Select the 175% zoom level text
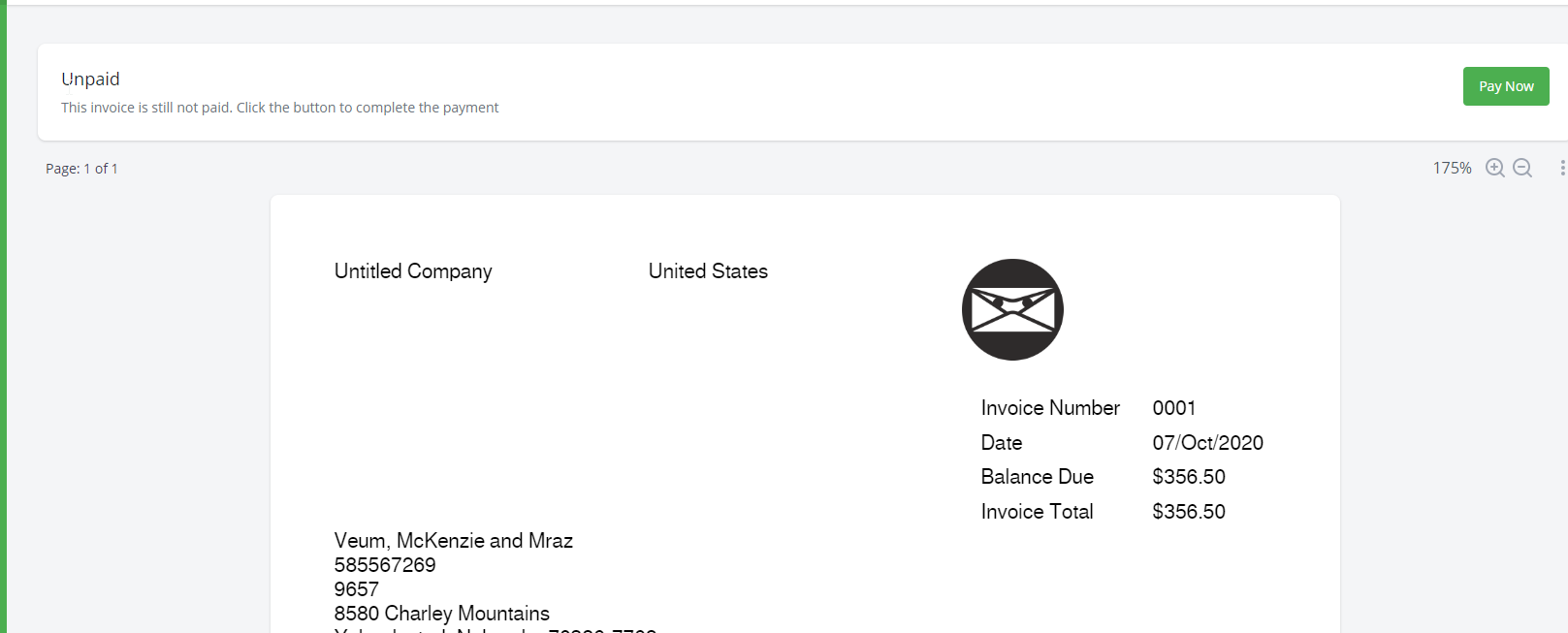1568x633 pixels. pyautogui.click(x=1451, y=167)
